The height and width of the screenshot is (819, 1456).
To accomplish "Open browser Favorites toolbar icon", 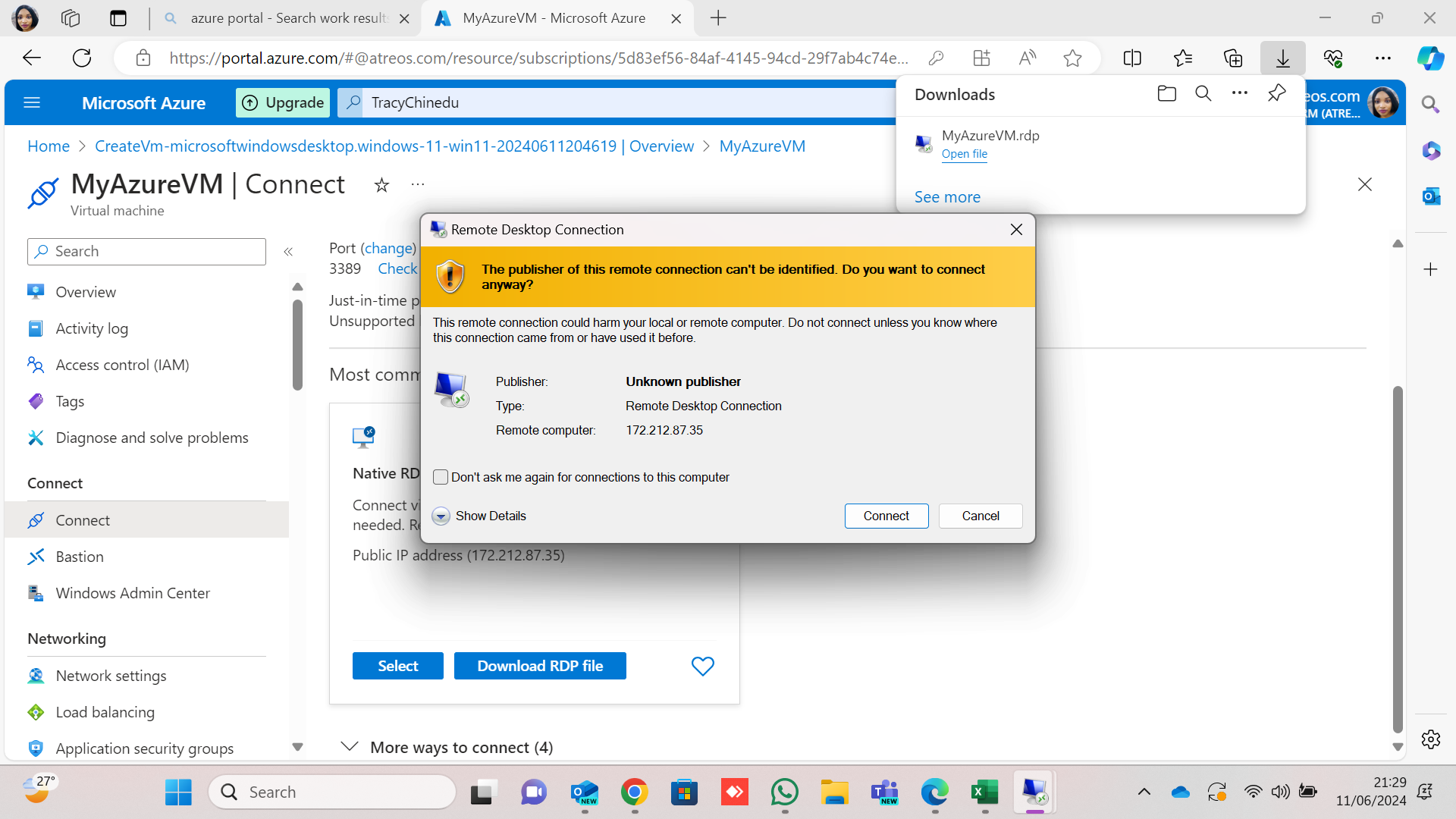I will 1182,58.
